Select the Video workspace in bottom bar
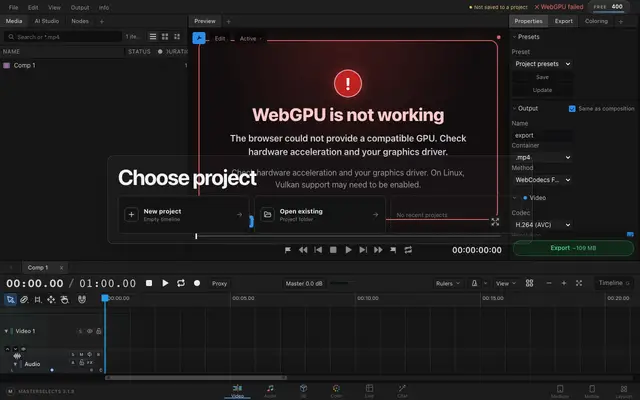The width and height of the screenshot is (640, 400). click(x=237, y=391)
